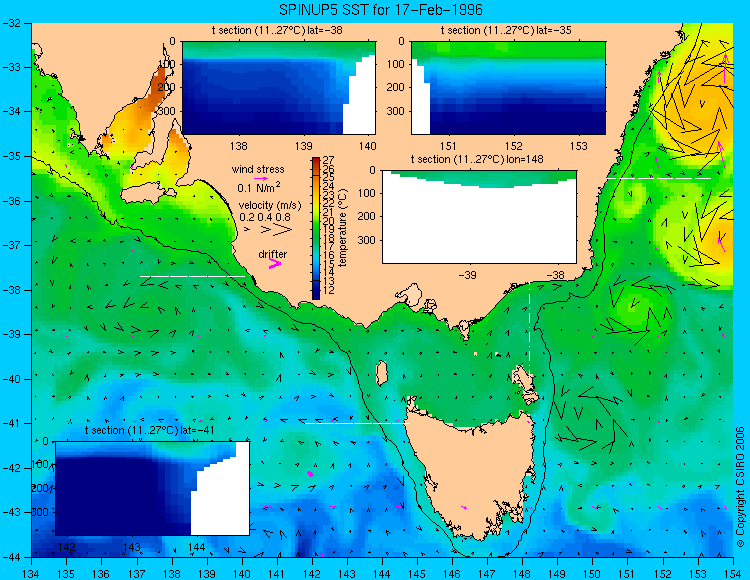The height and width of the screenshot is (580, 750).
Task: Click the '0.1 N/m²' legend value
Action: [x=259, y=187]
